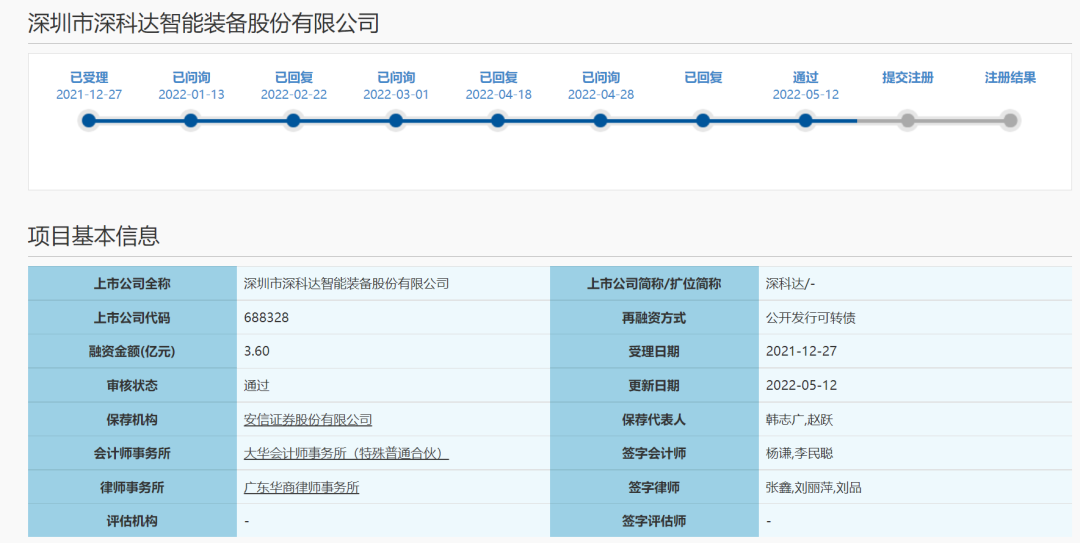Screen dimensions: 1080x543
Task: Click the date 2022-03-01 on the timeline
Action: 395,94
